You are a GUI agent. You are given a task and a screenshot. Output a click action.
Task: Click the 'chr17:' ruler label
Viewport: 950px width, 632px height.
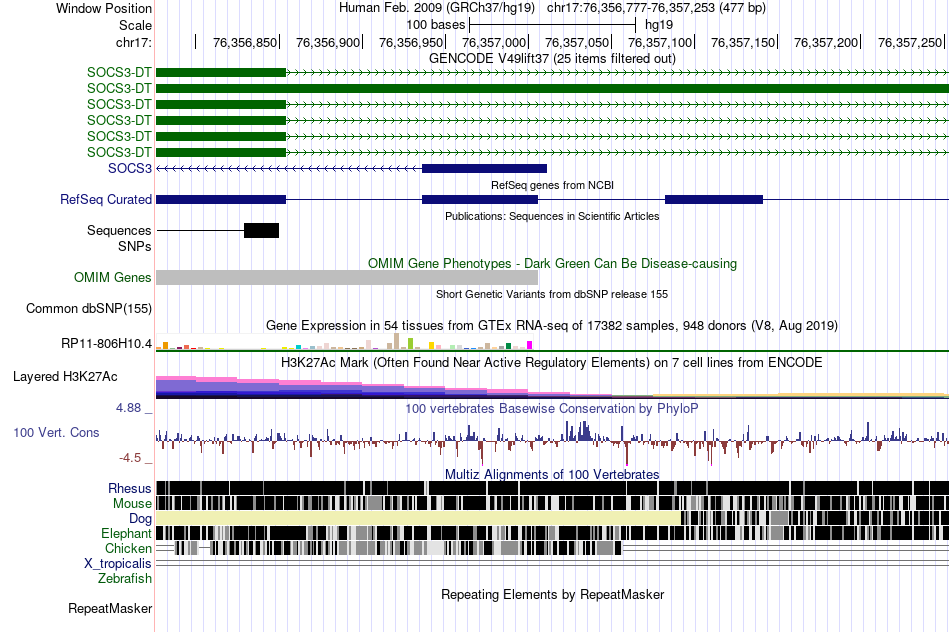point(133,42)
